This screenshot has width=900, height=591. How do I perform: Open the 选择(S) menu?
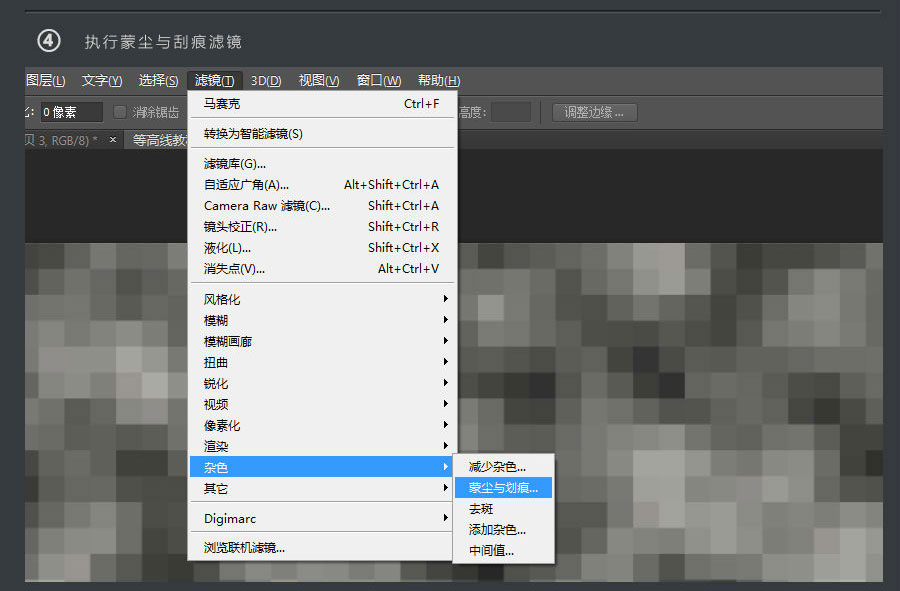click(158, 80)
